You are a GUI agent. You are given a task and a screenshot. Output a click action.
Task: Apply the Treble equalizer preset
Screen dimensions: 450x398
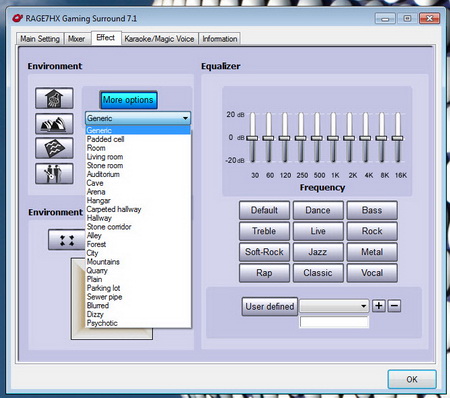264,231
